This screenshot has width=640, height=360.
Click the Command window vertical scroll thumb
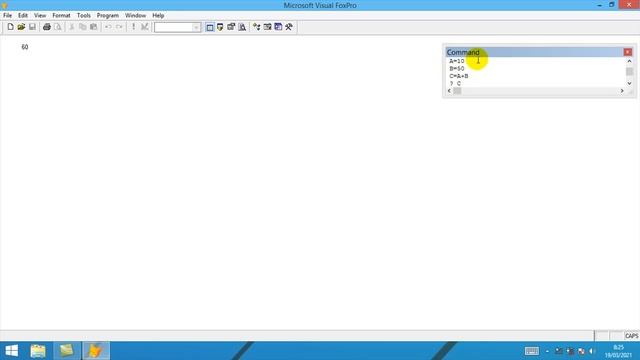tap(629, 71)
